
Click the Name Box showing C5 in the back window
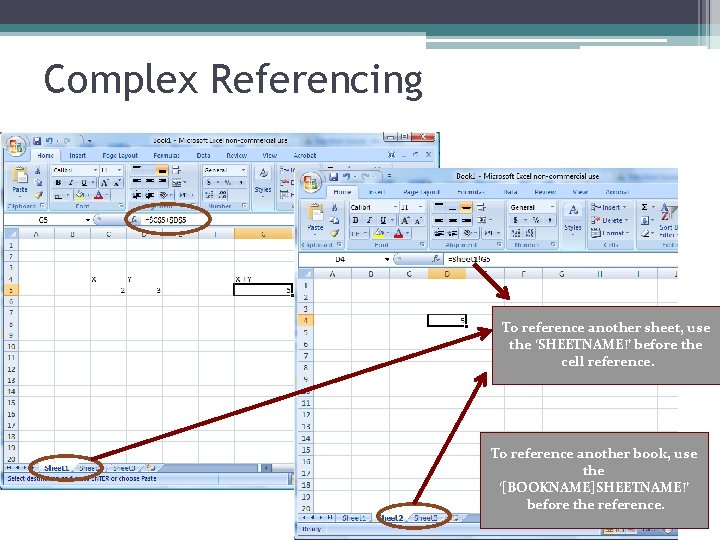coord(43,220)
